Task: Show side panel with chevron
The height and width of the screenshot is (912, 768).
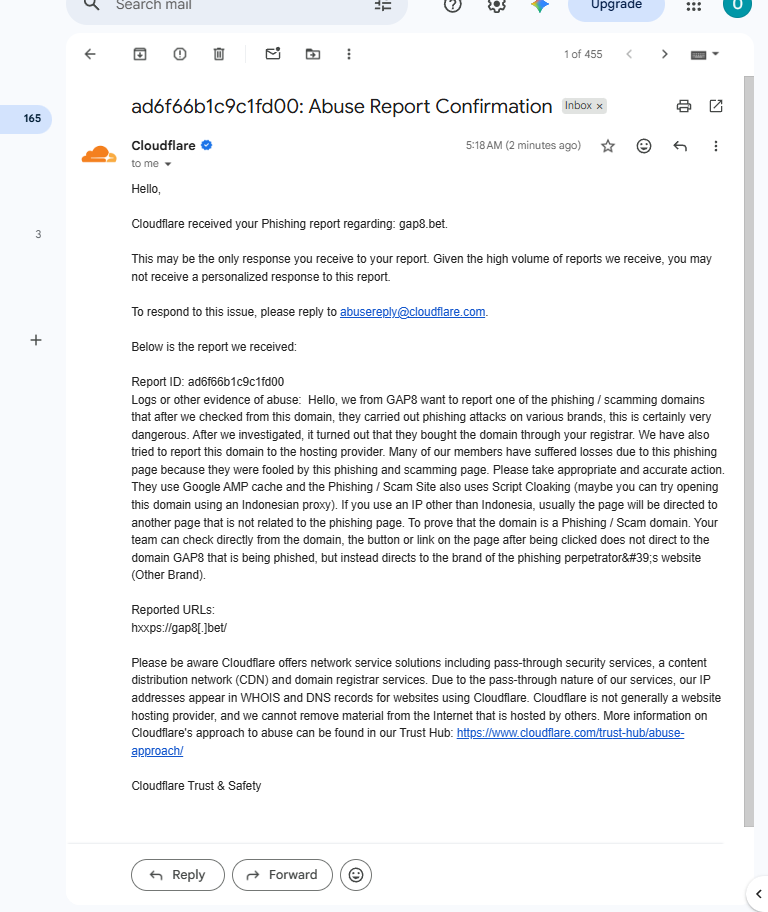Action: tap(758, 894)
